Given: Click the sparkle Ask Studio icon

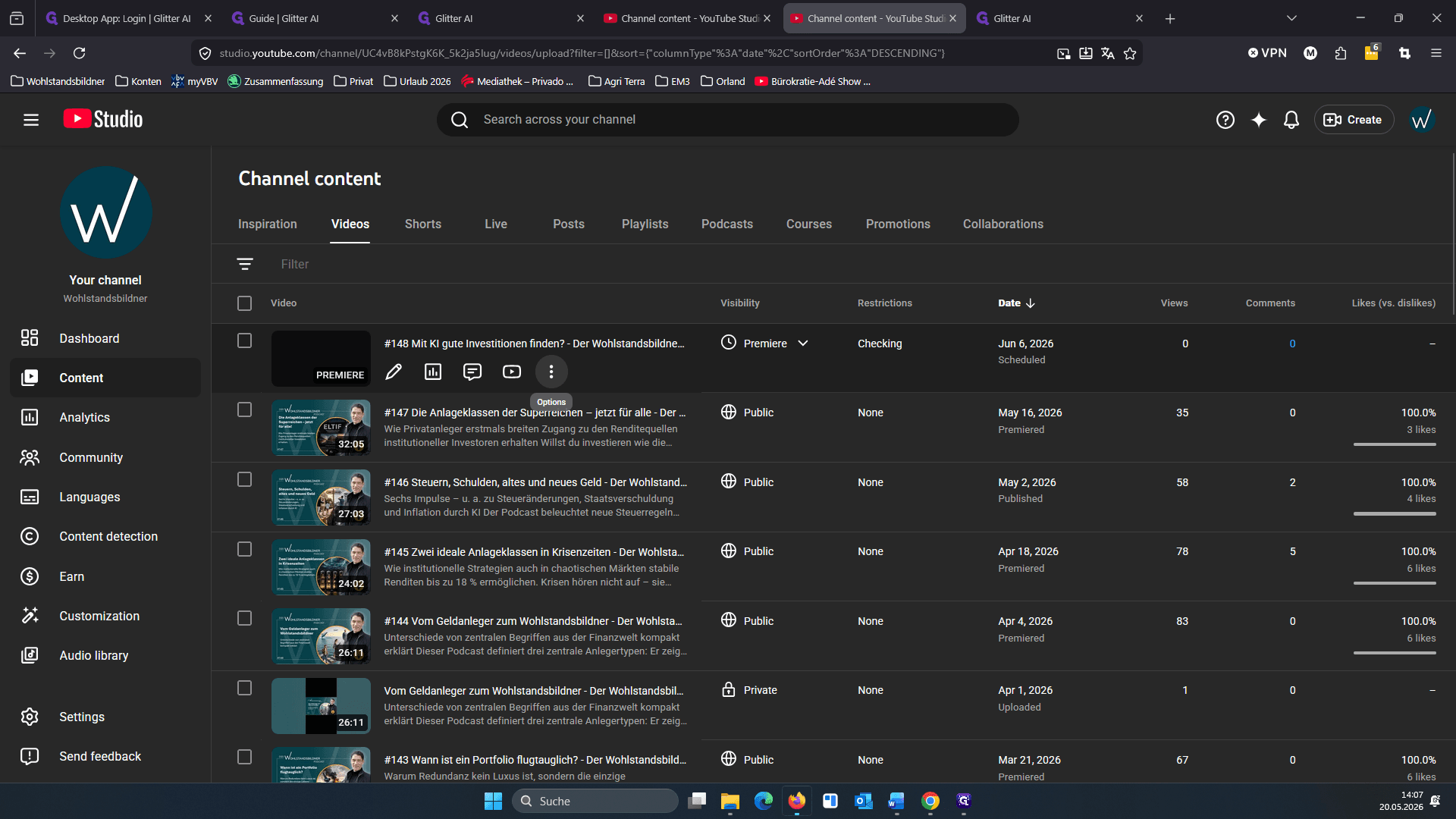Looking at the screenshot, I should pos(1259,120).
